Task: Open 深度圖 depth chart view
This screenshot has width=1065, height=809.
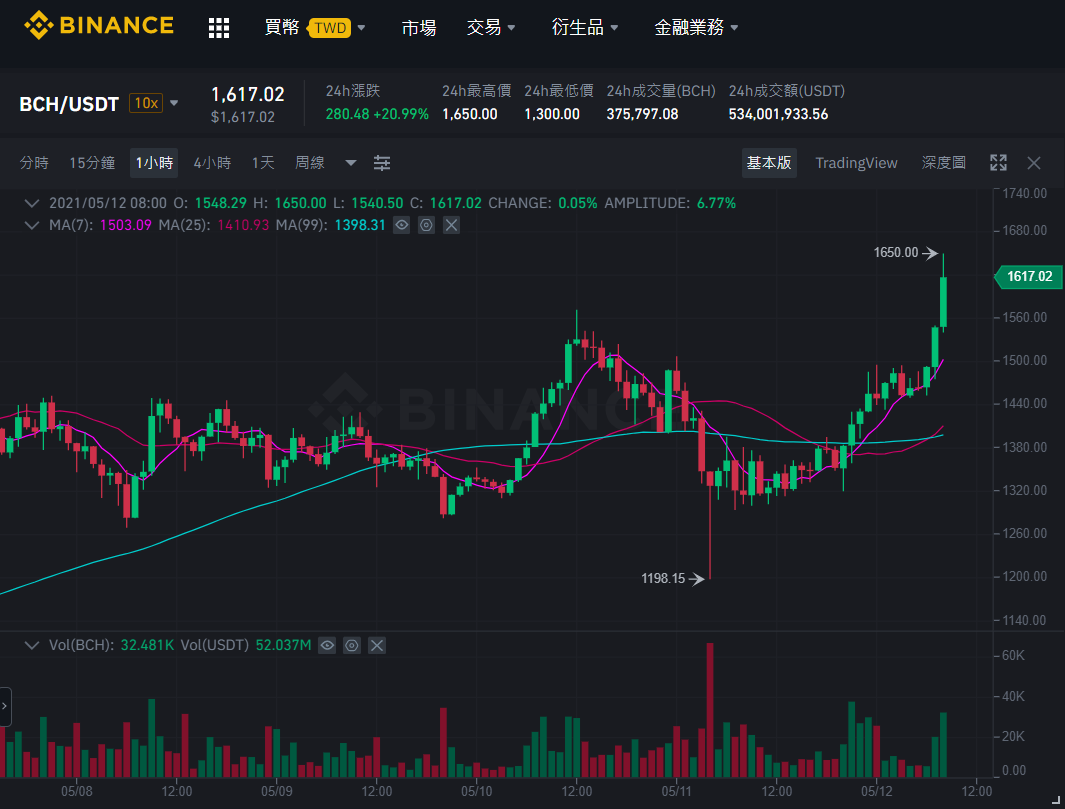Action: point(943,163)
